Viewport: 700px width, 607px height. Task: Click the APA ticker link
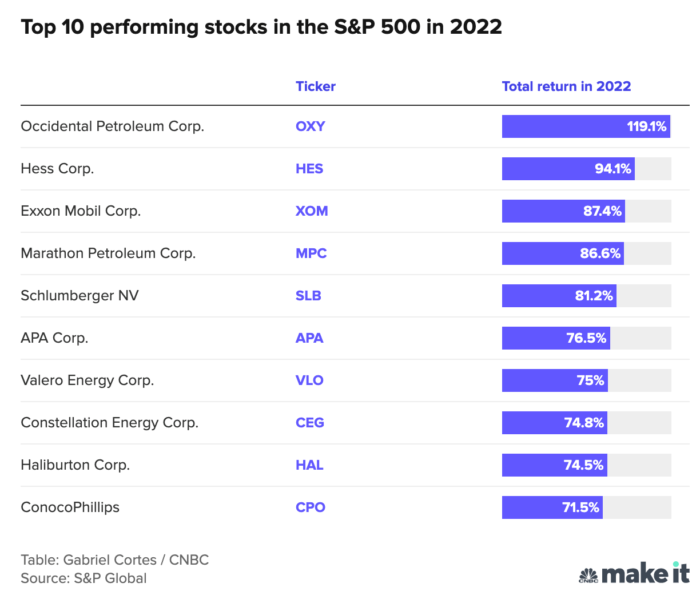point(309,338)
